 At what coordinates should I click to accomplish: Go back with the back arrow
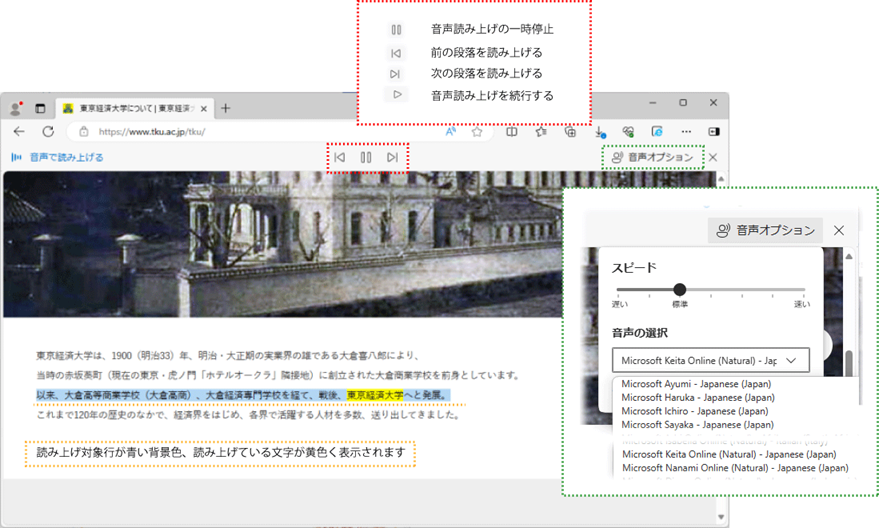coord(19,132)
